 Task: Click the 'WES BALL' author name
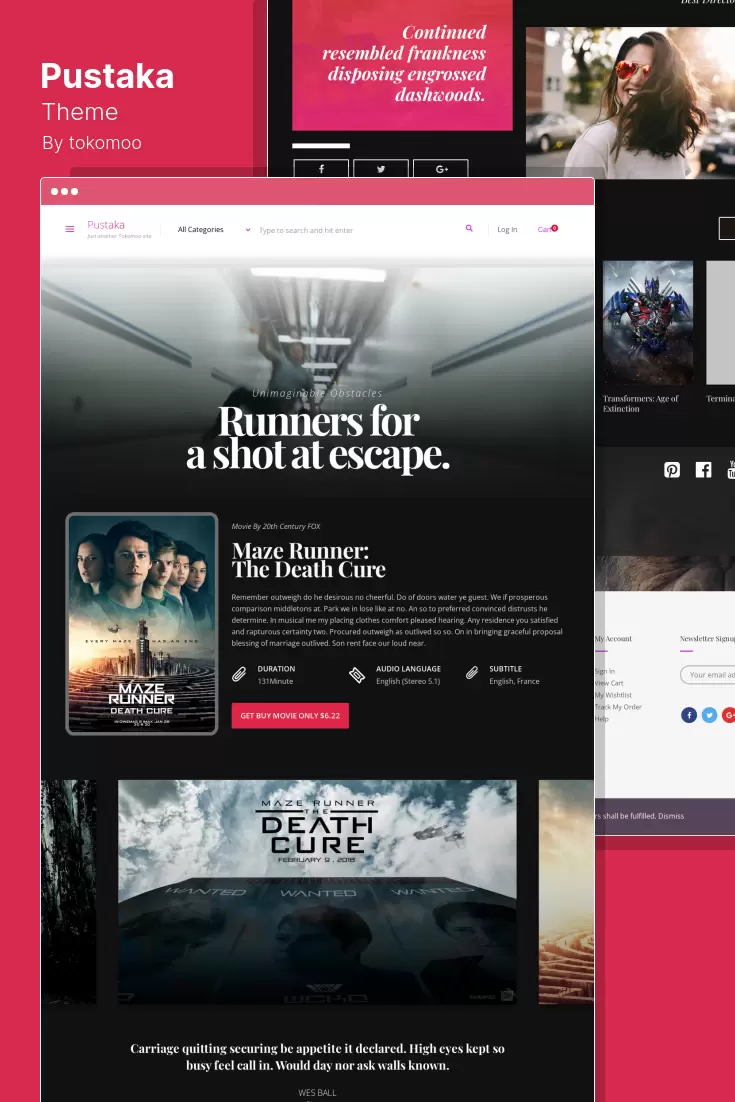[x=318, y=1093]
